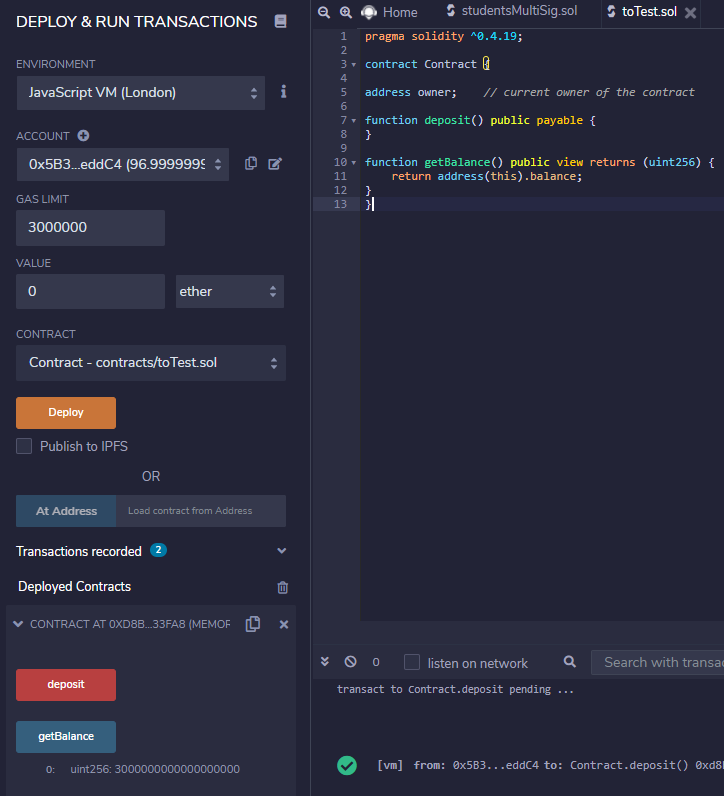Click the orange Deploy button
The image size is (724, 796).
coord(66,412)
